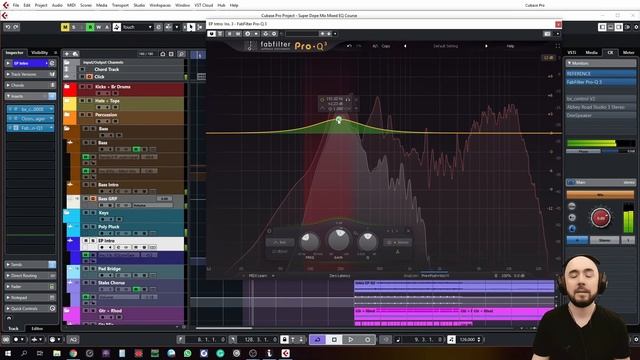Turn the large Pro-Q3 Gain knob
The height and width of the screenshot is (360, 640).
339,240
